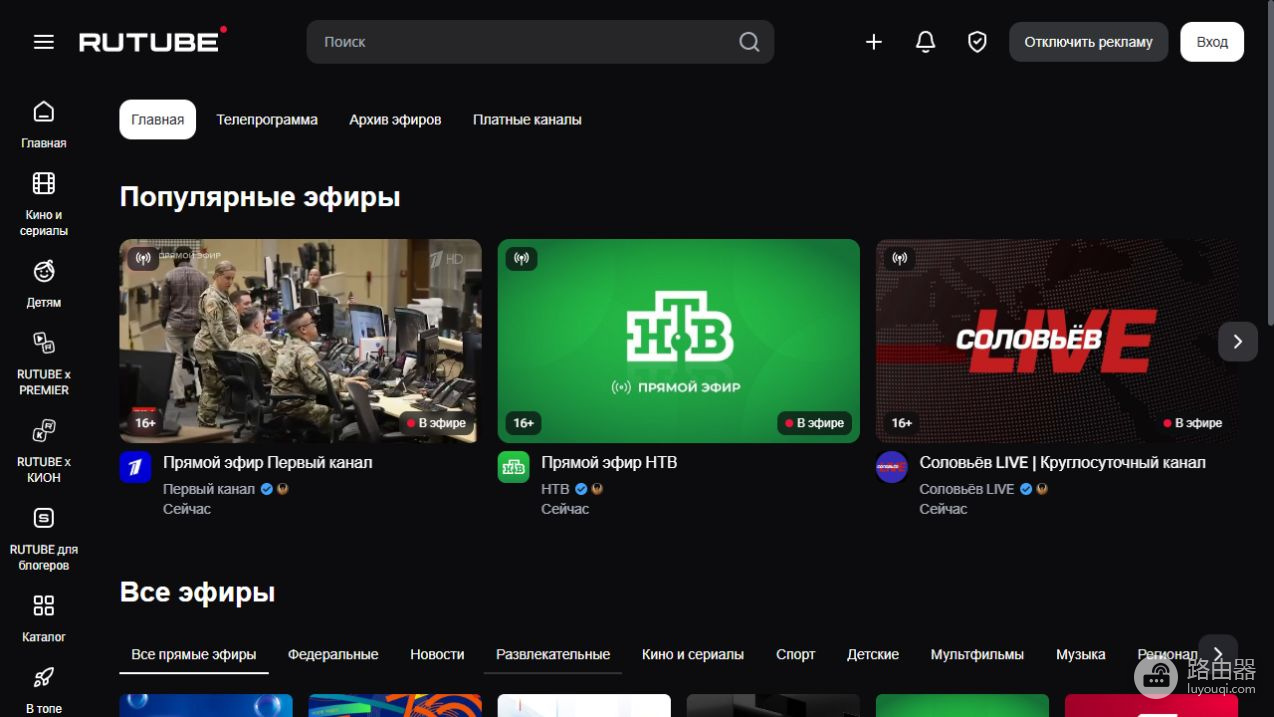Select Новости filter tab
The height and width of the screenshot is (717, 1274).
click(x=437, y=654)
